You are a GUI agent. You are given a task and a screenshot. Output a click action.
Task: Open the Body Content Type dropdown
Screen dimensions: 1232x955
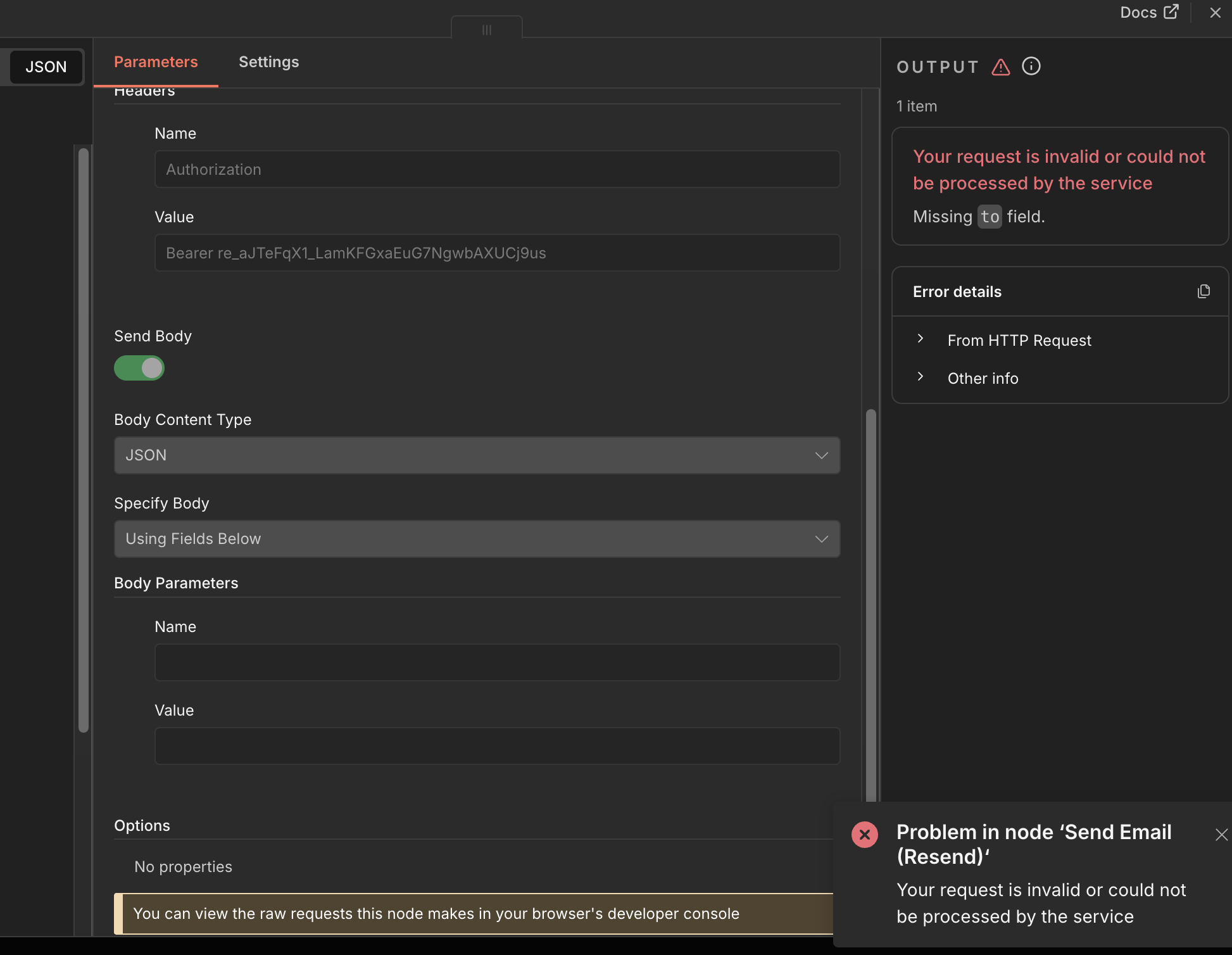477,455
